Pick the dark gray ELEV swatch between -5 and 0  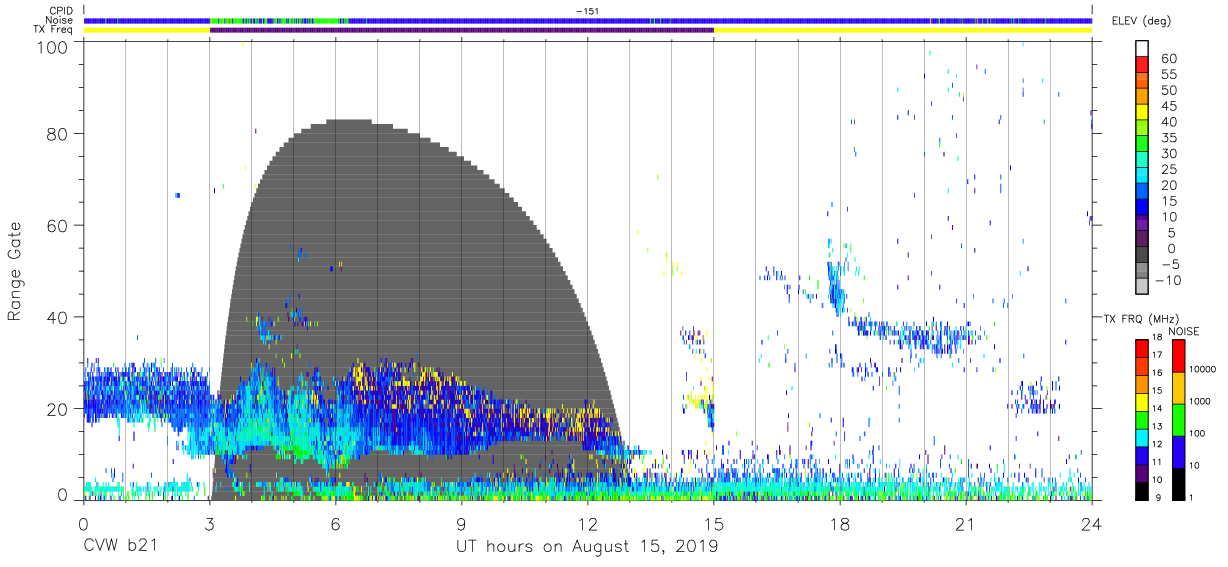point(1142,255)
